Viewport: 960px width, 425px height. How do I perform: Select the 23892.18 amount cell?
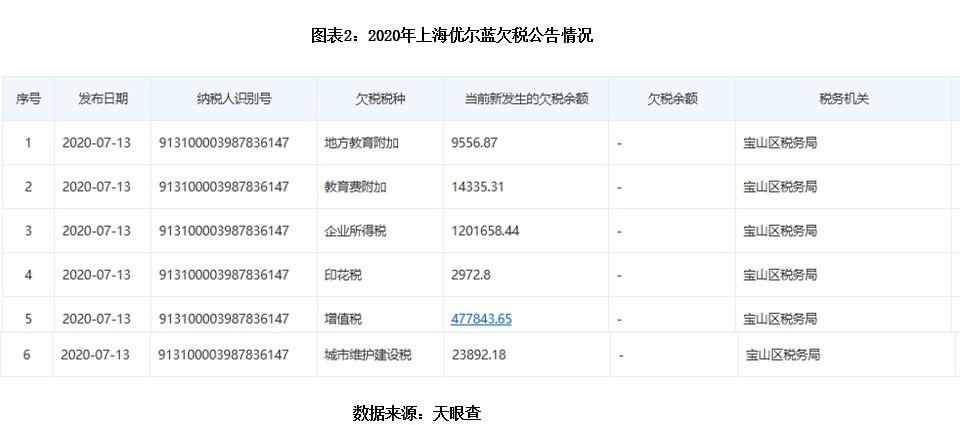[x=480, y=355]
